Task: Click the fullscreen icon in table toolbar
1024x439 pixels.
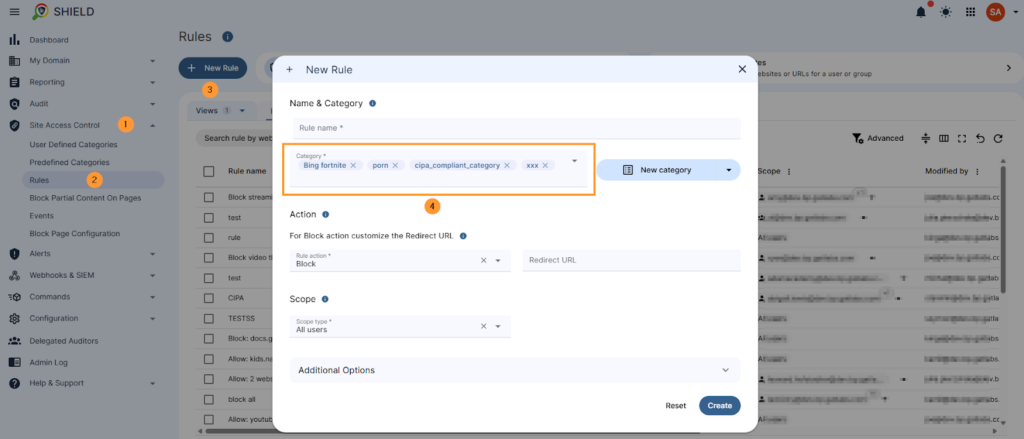Action: 961,138
